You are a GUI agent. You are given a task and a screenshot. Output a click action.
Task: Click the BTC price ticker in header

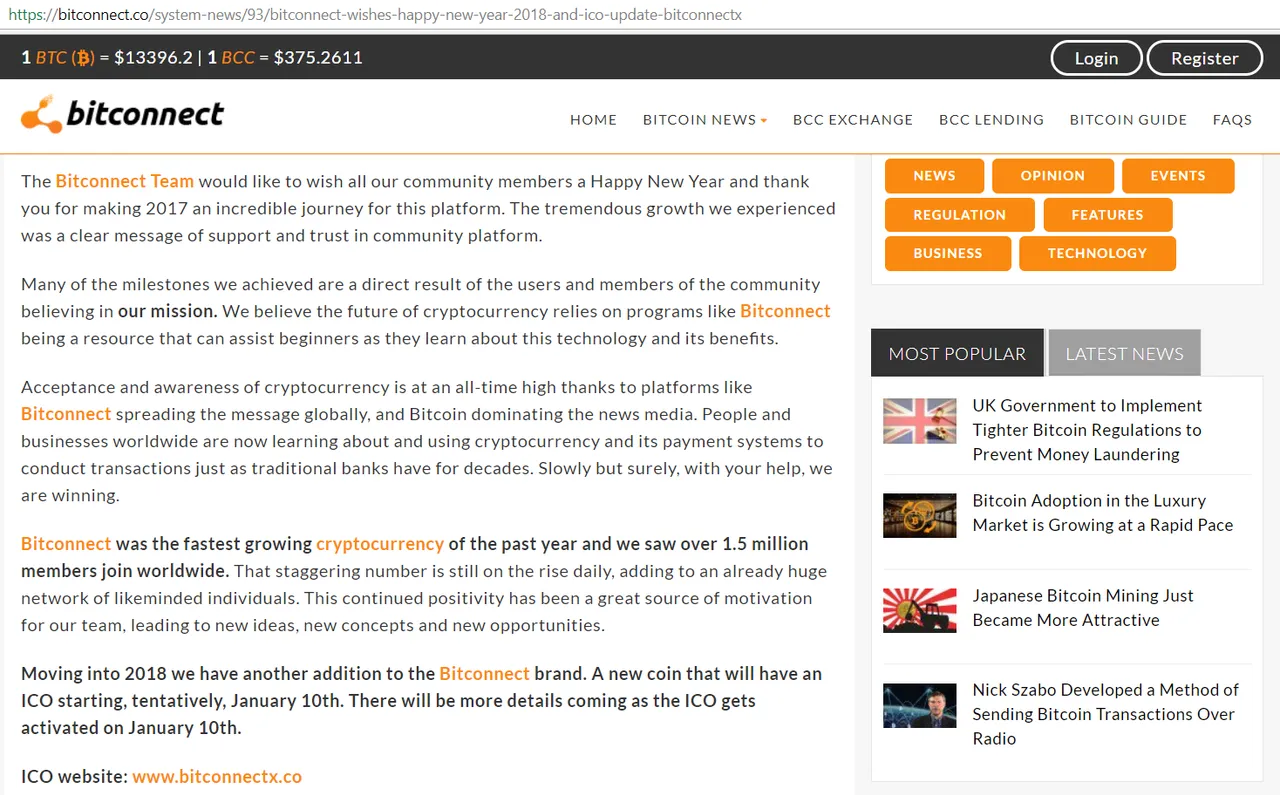click(107, 58)
